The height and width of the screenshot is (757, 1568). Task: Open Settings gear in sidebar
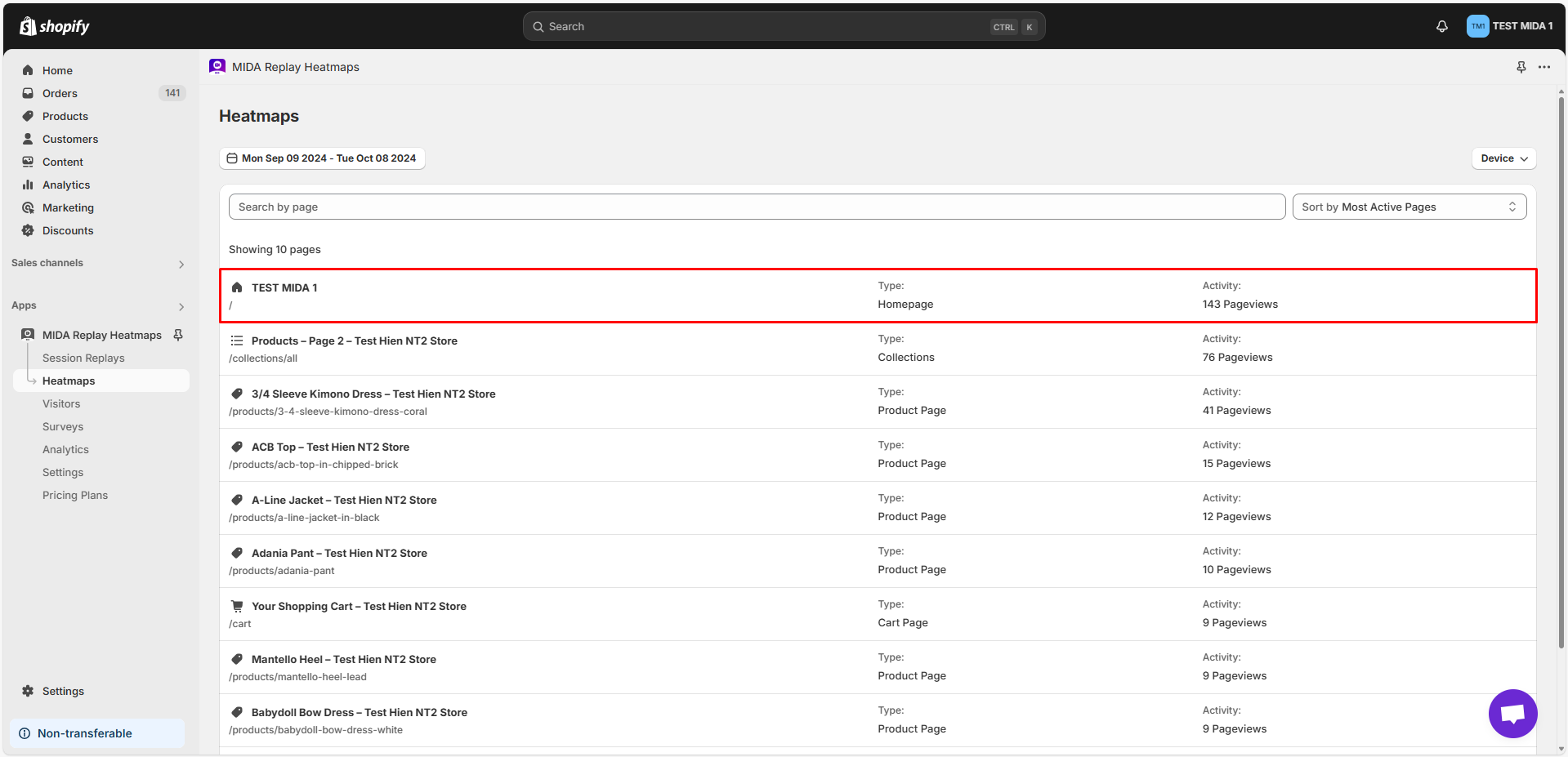point(28,691)
